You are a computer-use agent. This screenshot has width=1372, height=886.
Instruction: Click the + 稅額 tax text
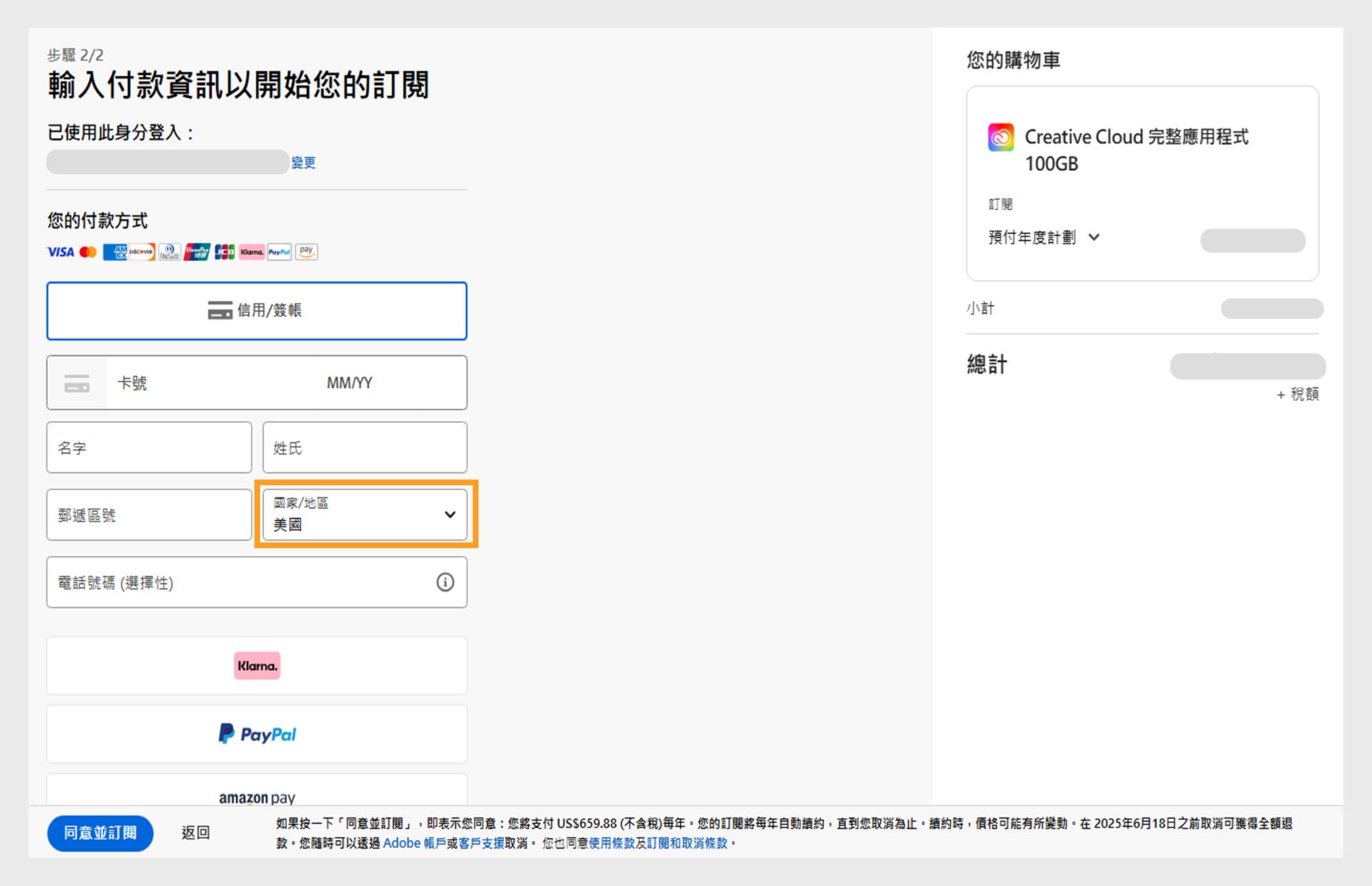click(x=1297, y=394)
